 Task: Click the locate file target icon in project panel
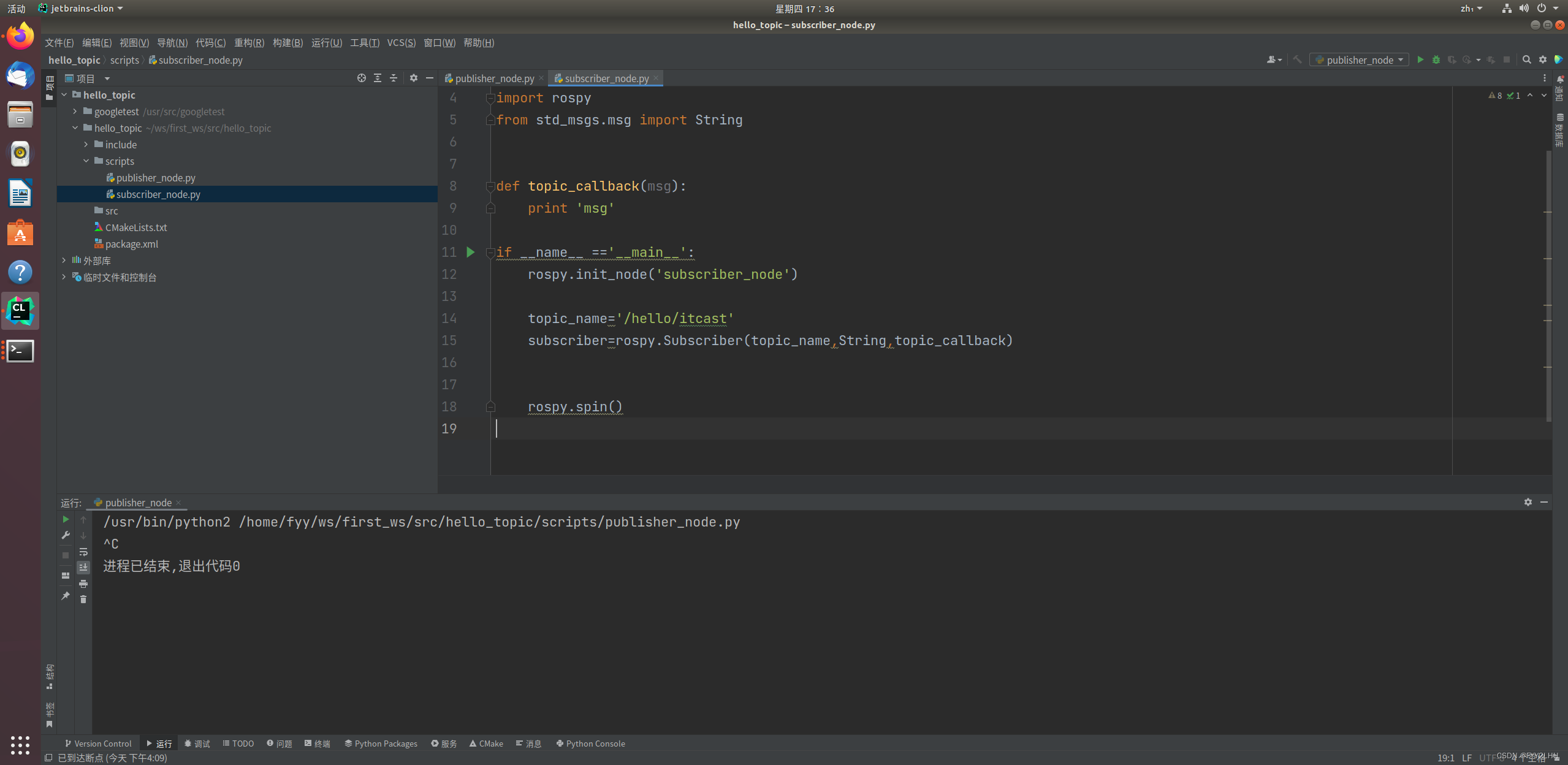(x=361, y=78)
